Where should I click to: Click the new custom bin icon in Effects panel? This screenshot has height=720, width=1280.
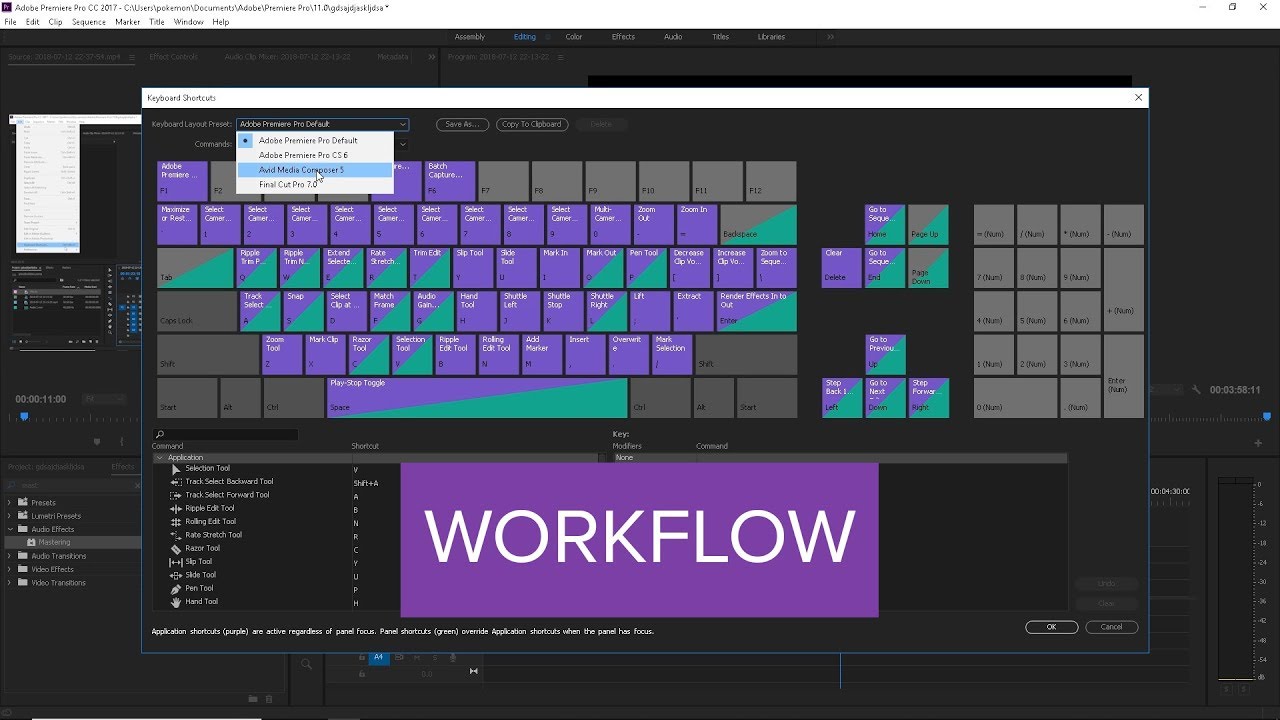click(254, 698)
